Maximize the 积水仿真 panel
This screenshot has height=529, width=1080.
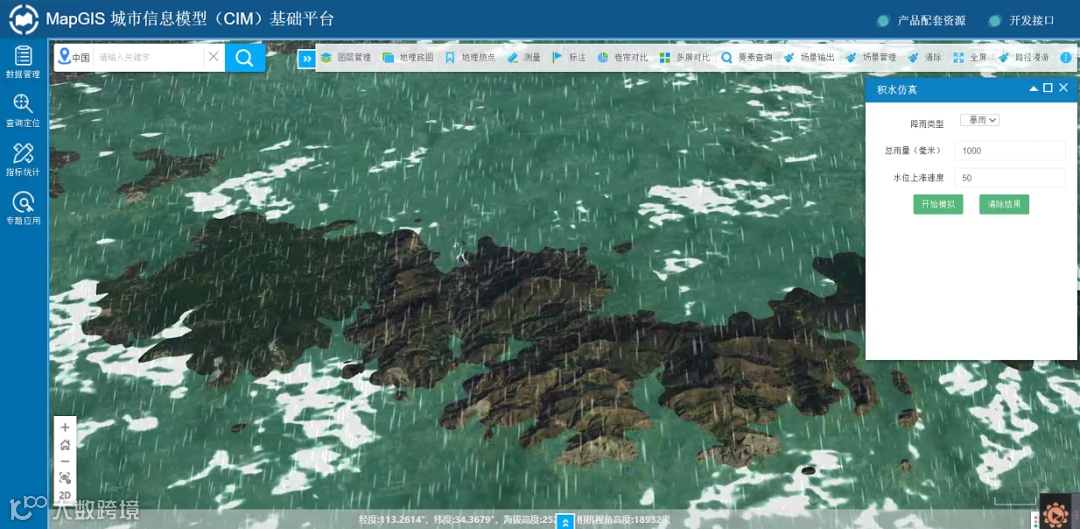(1048, 88)
